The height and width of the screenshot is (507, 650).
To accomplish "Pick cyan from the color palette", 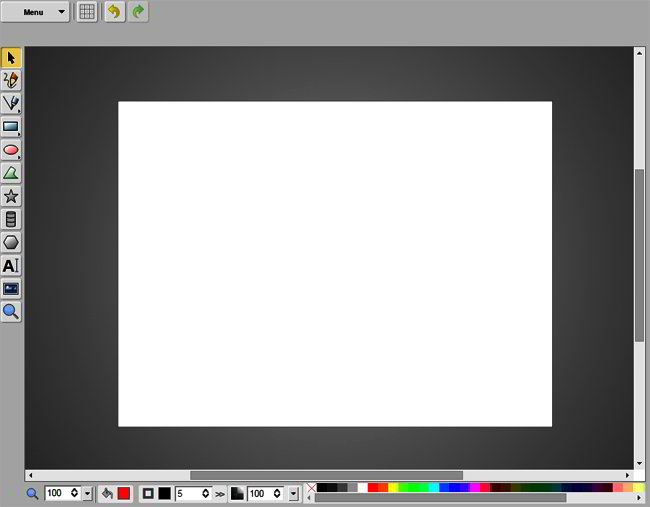I will pos(434,488).
